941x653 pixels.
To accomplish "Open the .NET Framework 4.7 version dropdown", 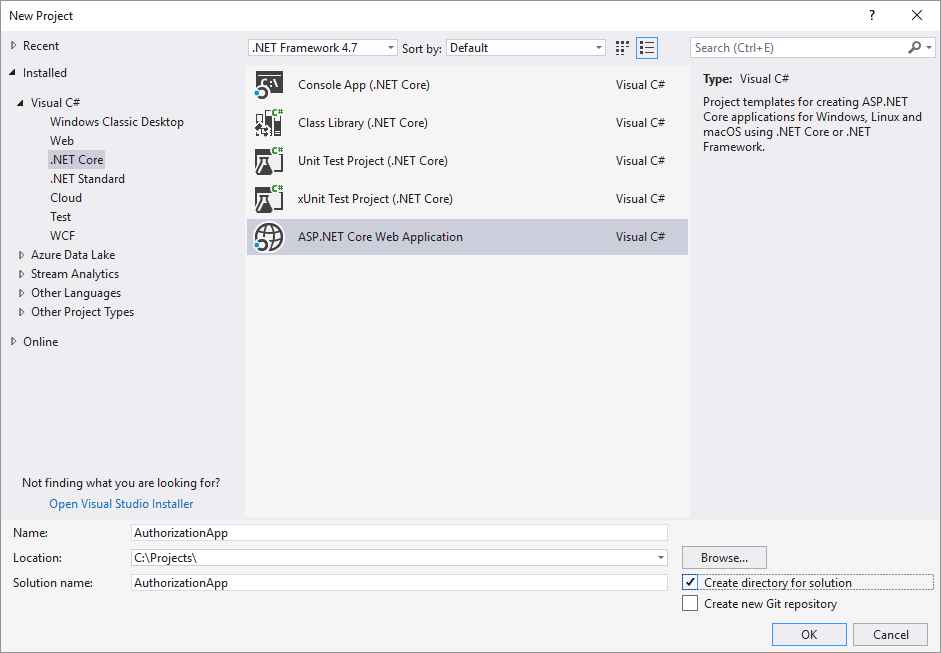I will click(323, 47).
